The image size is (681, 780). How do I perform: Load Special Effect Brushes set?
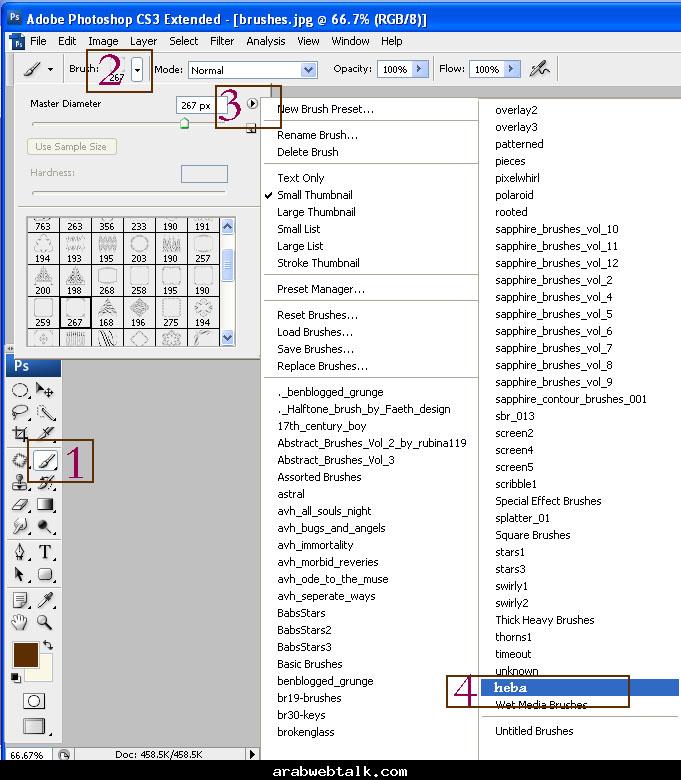(x=548, y=501)
